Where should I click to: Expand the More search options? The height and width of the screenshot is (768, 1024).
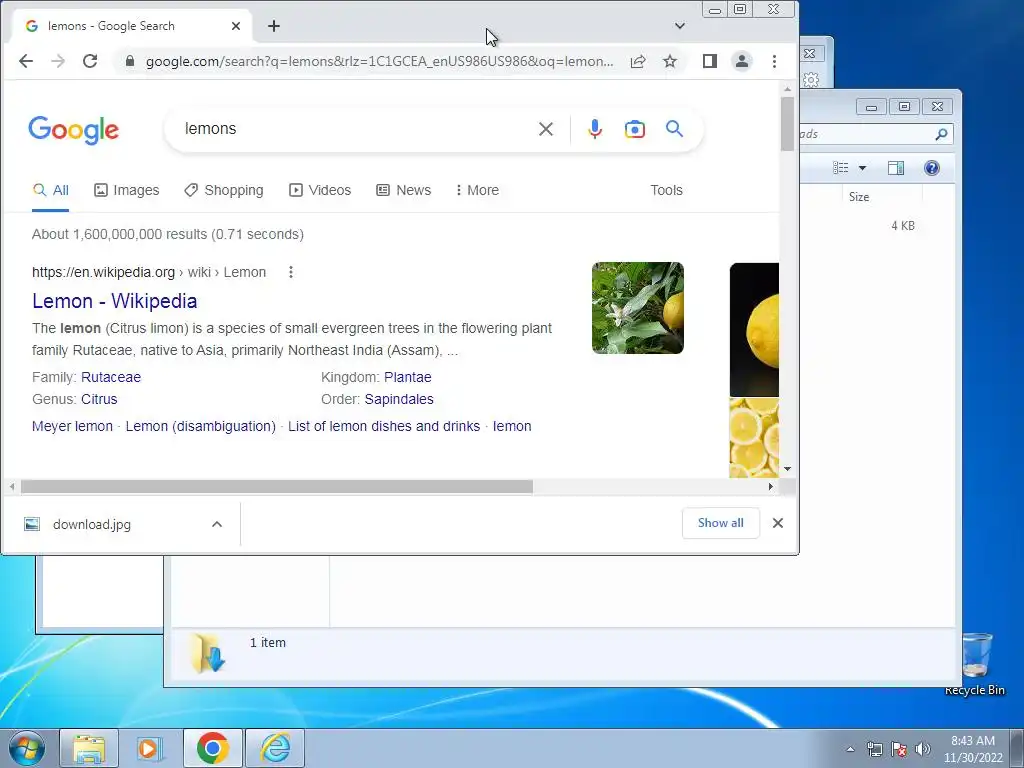click(x=477, y=190)
